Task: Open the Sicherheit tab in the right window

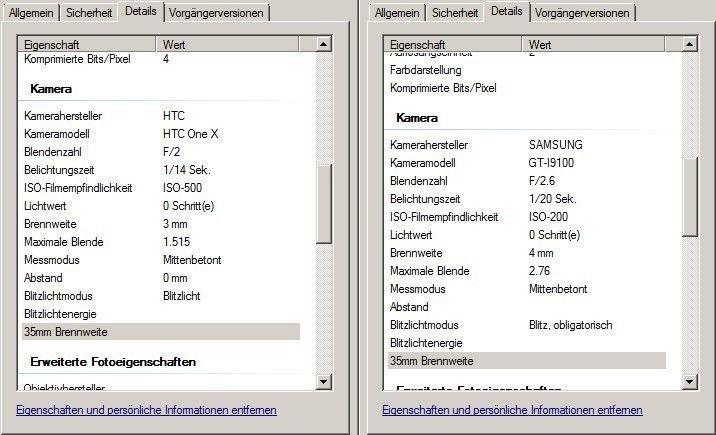Action: pyautogui.click(x=455, y=13)
